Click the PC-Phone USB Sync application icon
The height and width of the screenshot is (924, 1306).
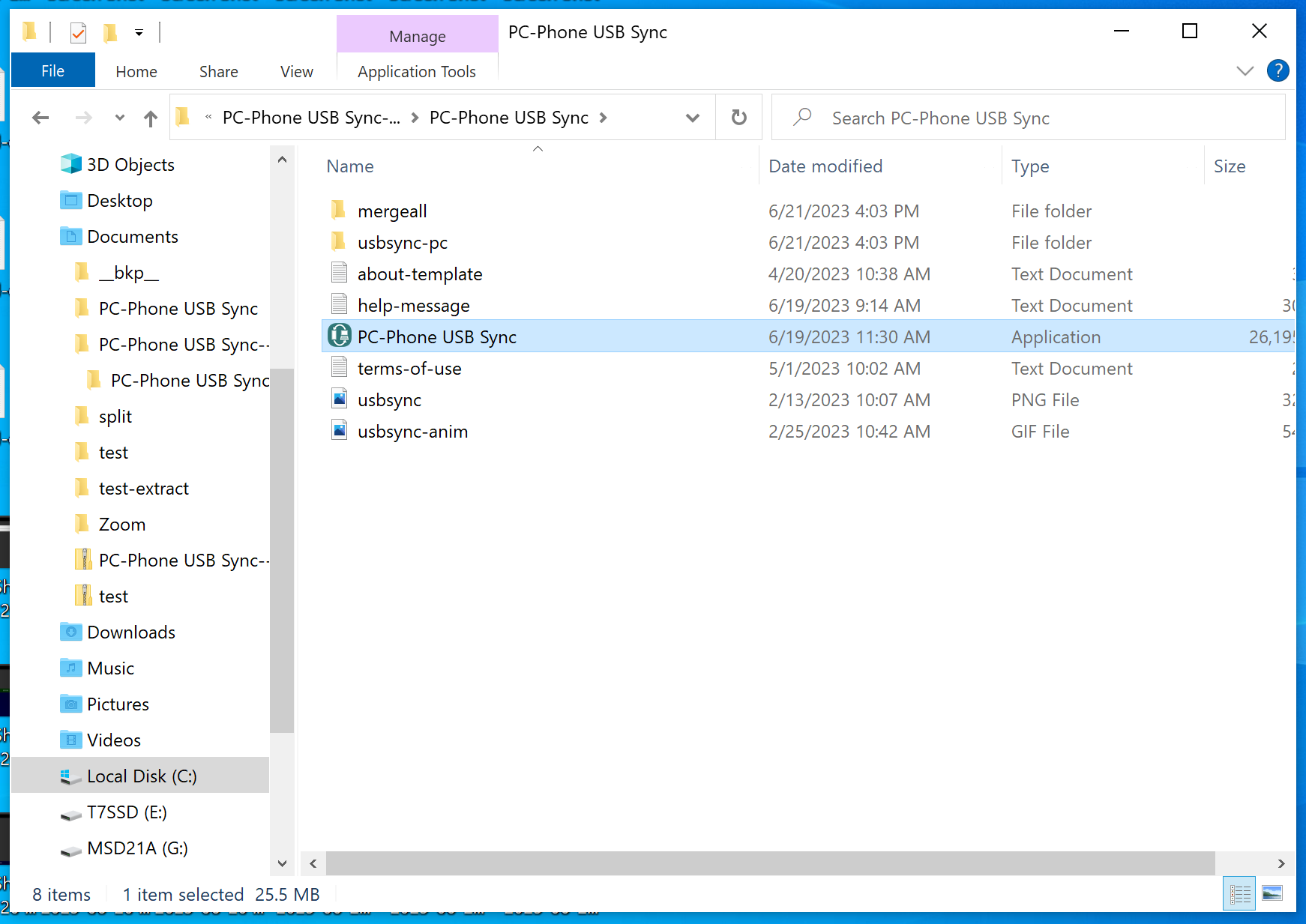tap(340, 336)
